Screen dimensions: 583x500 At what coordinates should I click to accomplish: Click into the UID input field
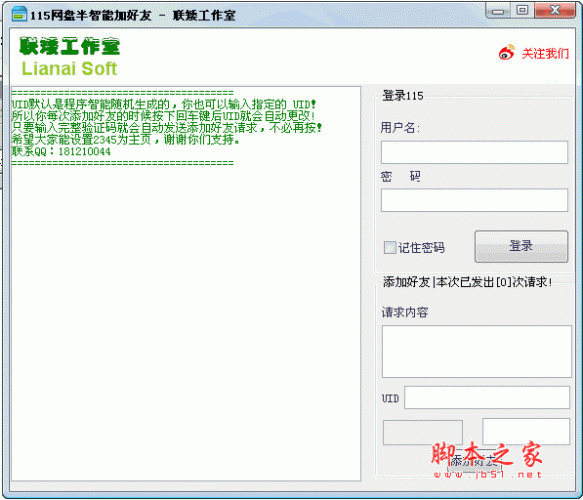point(487,397)
